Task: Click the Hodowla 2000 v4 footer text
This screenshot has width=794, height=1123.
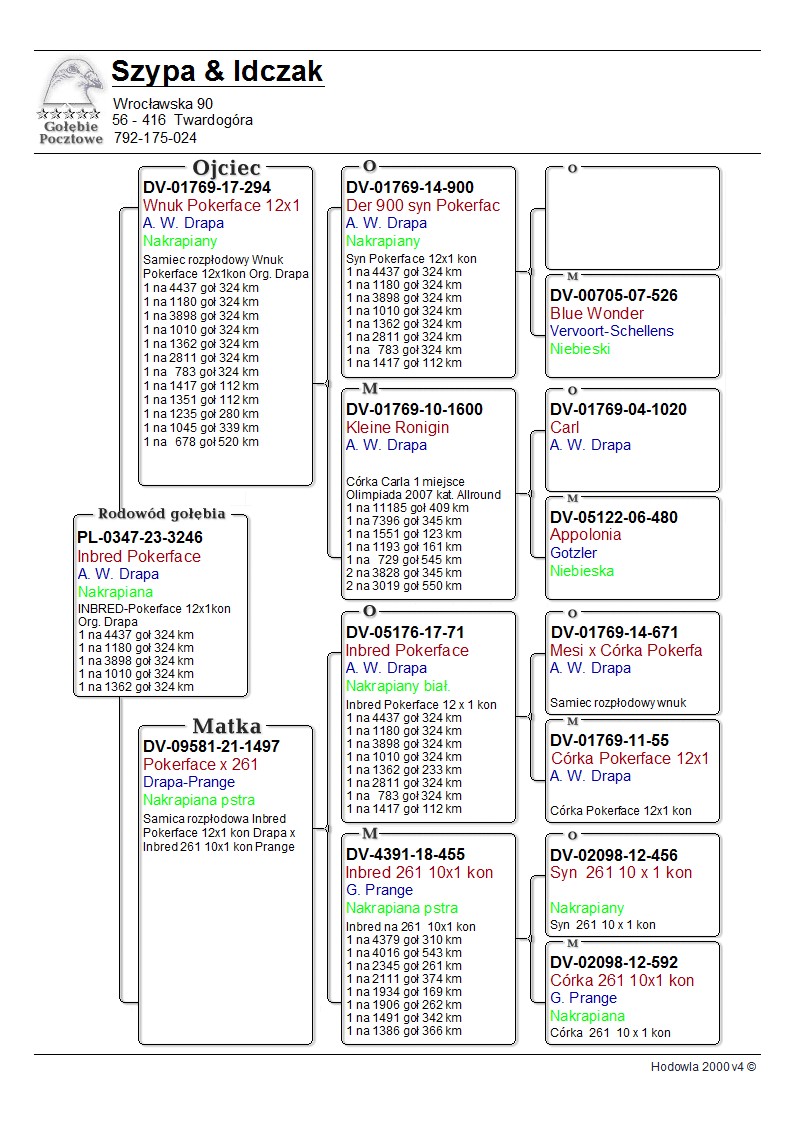Action: pyautogui.click(x=703, y=1067)
